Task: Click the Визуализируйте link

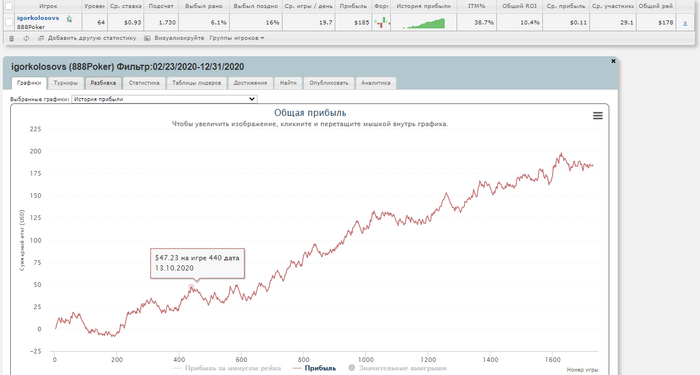Action: (179, 38)
